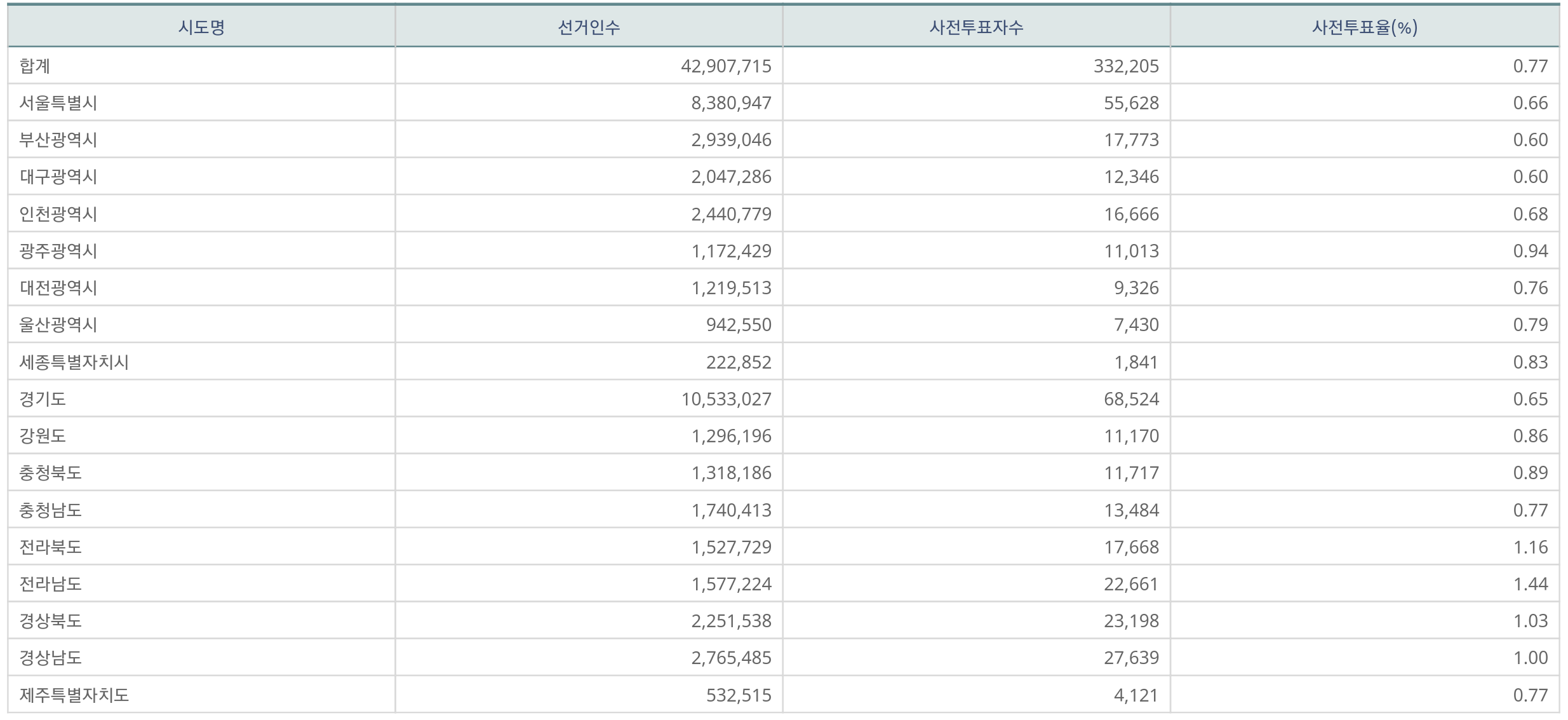Click the 선거인수 column header
This screenshot has width=1568, height=720.
pyautogui.click(x=589, y=27)
